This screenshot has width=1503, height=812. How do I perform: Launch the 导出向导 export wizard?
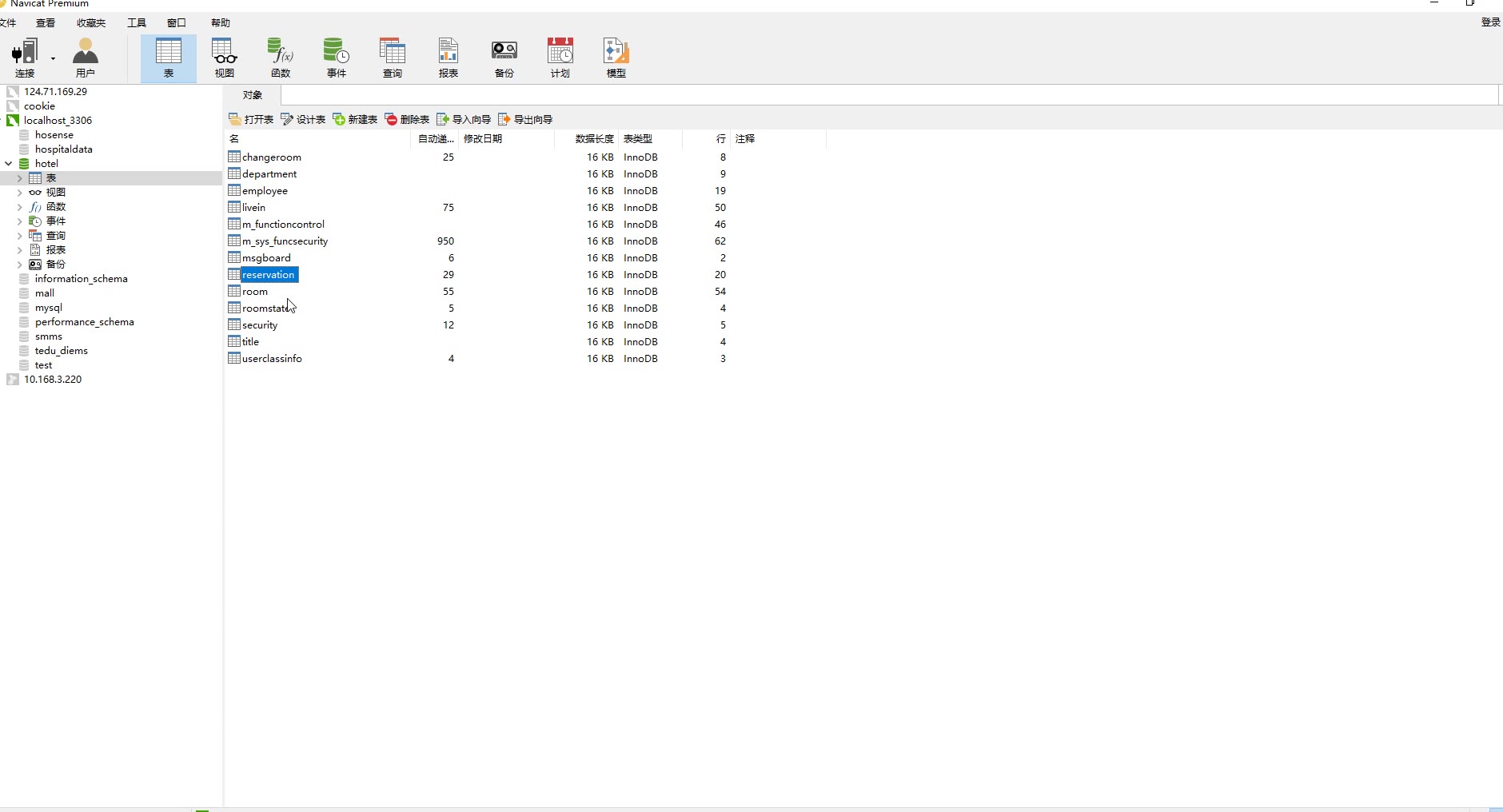click(x=525, y=119)
